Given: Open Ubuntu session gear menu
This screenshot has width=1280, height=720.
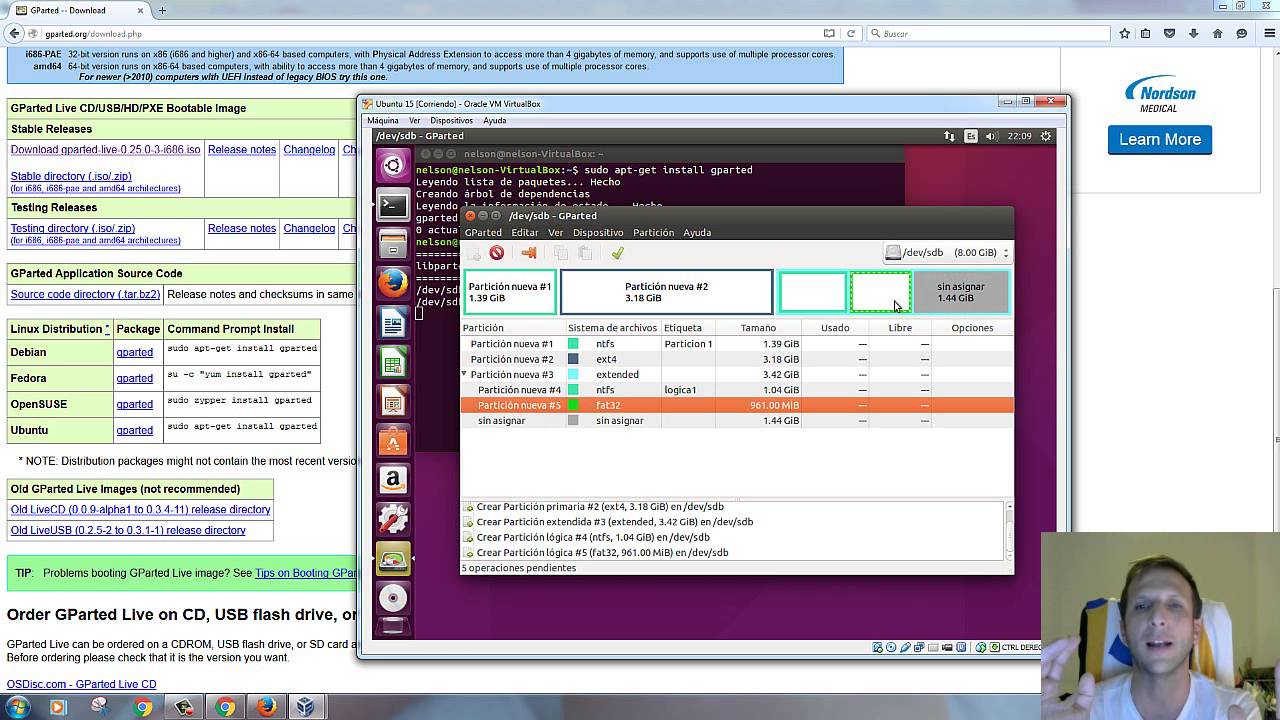Looking at the screenshot, I should [x=1046, y=136].
